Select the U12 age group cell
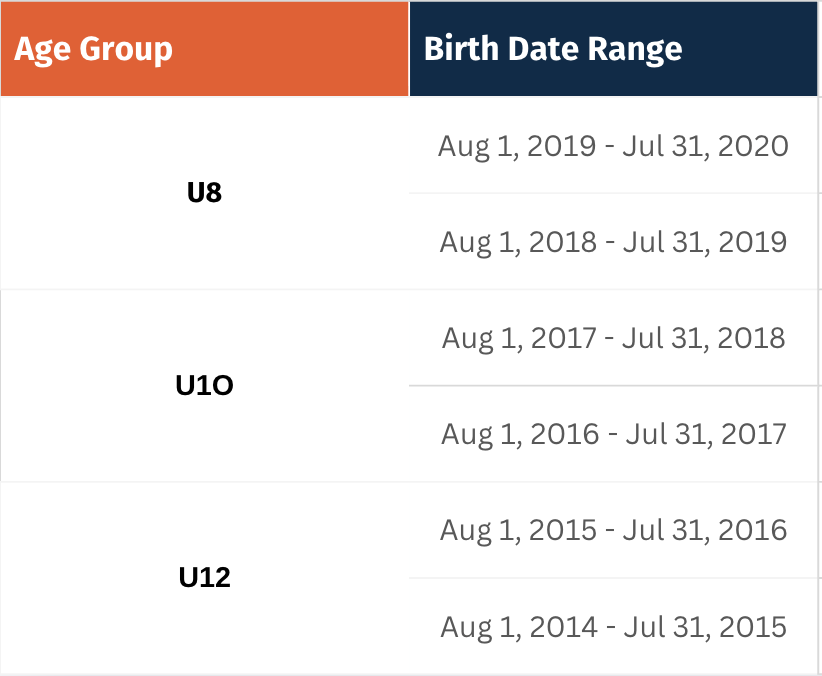 (x=204, y=578)
